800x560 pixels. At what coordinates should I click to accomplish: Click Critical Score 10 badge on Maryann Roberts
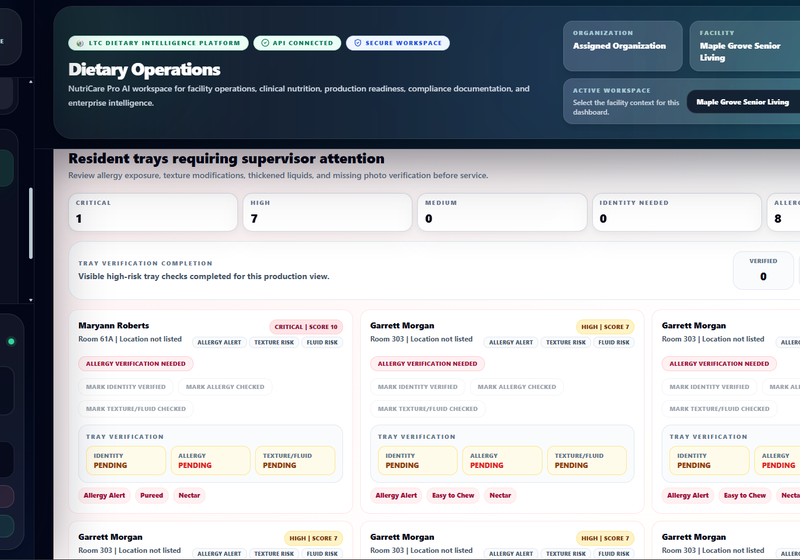tap(306, 327)
